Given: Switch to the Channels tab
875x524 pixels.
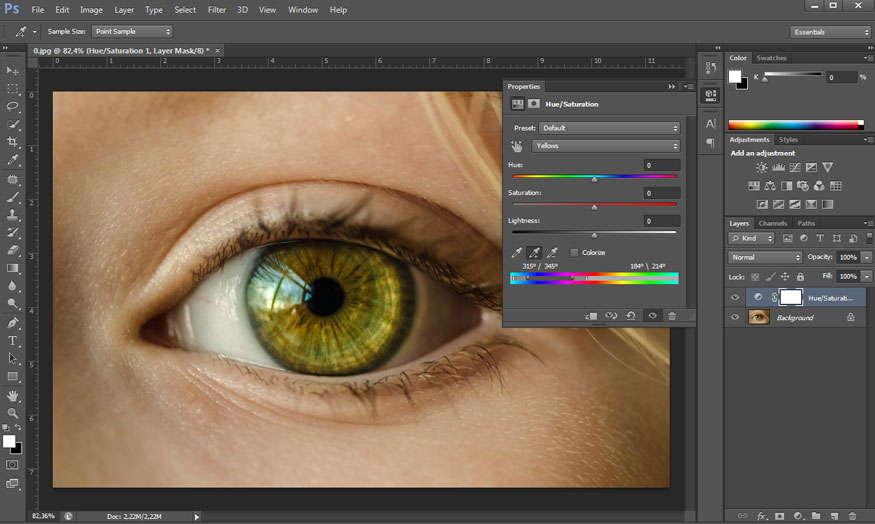Looking at the screenshot, I should 772,223.
